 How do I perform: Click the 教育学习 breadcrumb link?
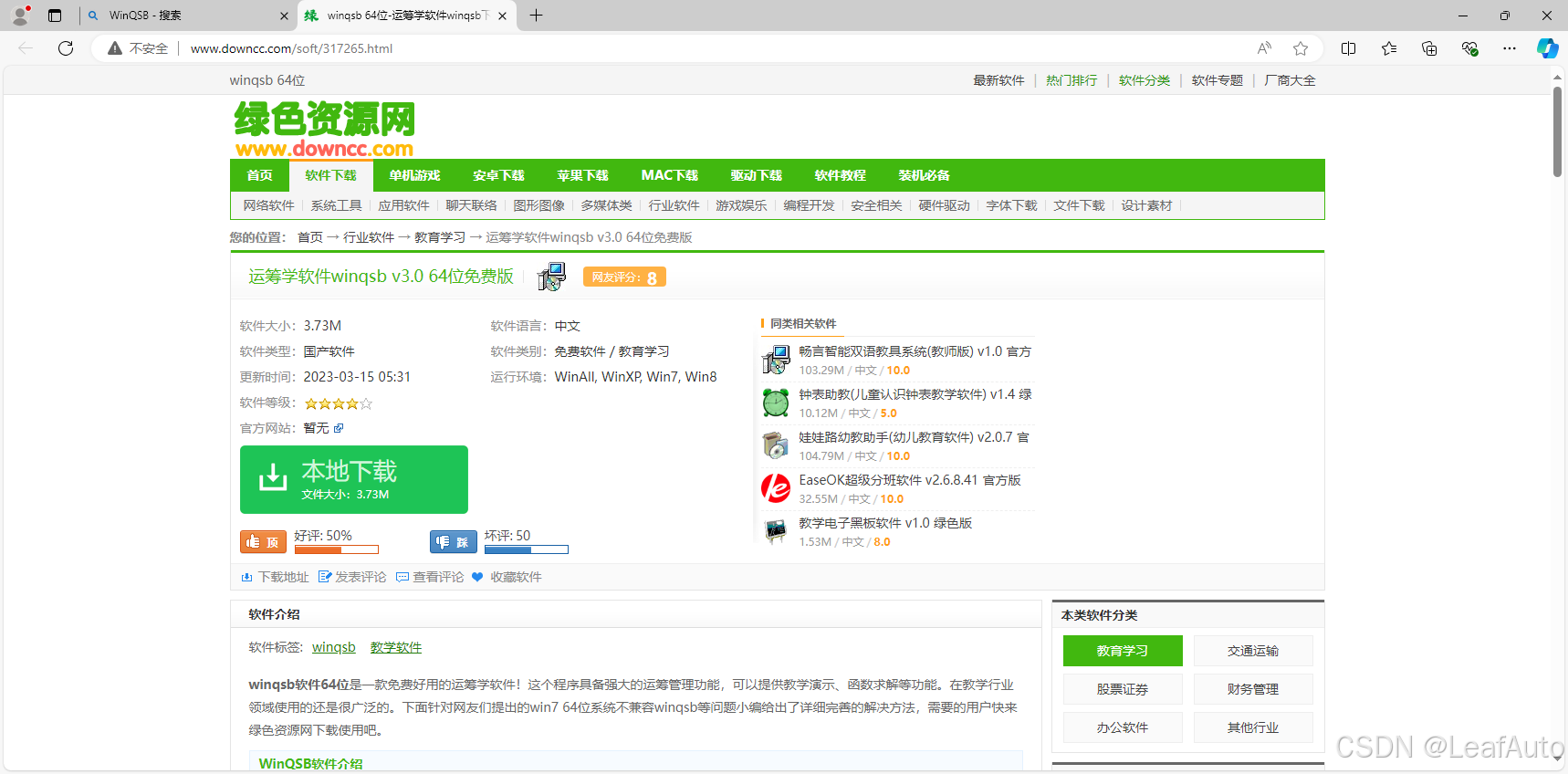click(440, 237)
